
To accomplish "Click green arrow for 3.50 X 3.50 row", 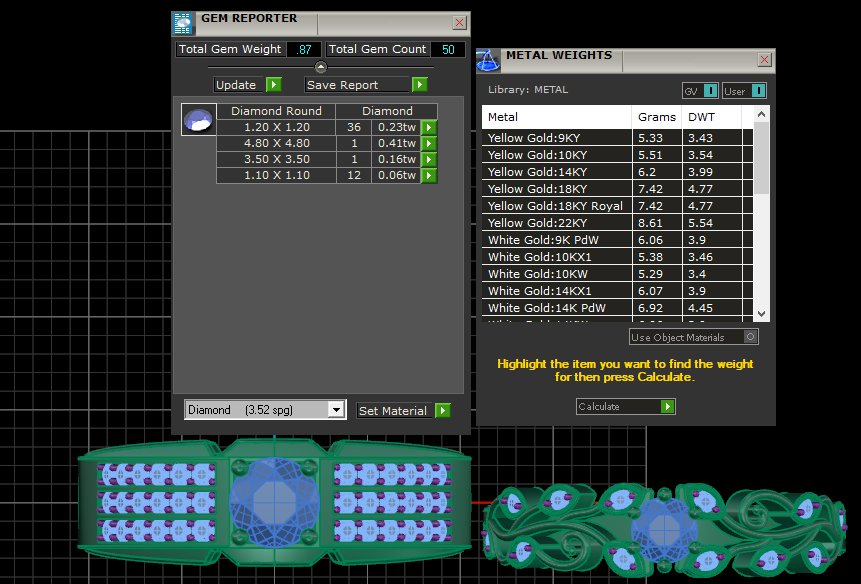I will click(x=428, y=159).
